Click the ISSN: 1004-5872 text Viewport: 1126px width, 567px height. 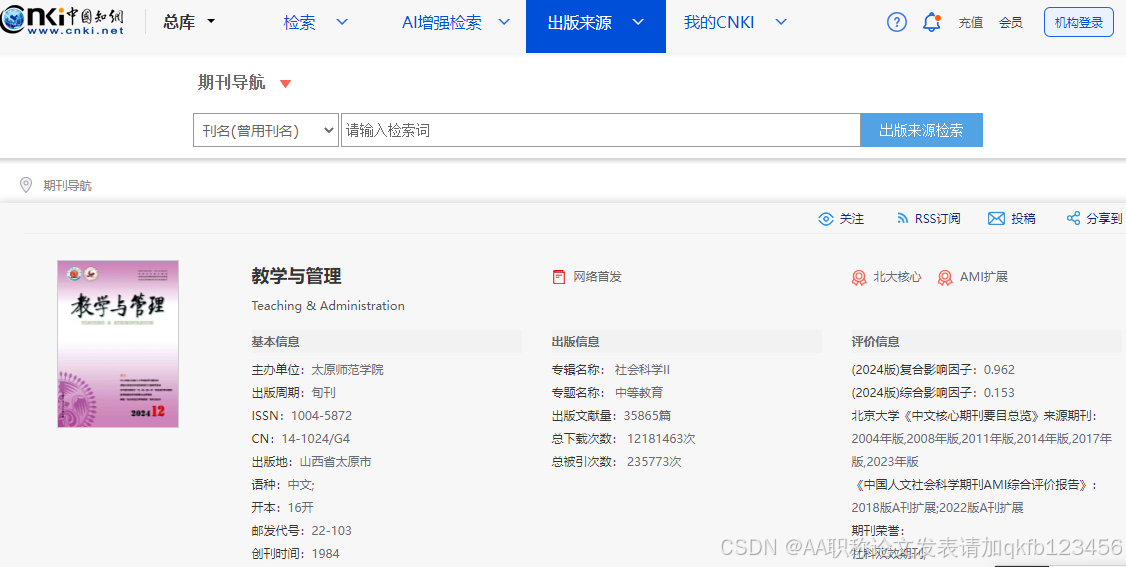pyautogui.click(x=302, y=416)
